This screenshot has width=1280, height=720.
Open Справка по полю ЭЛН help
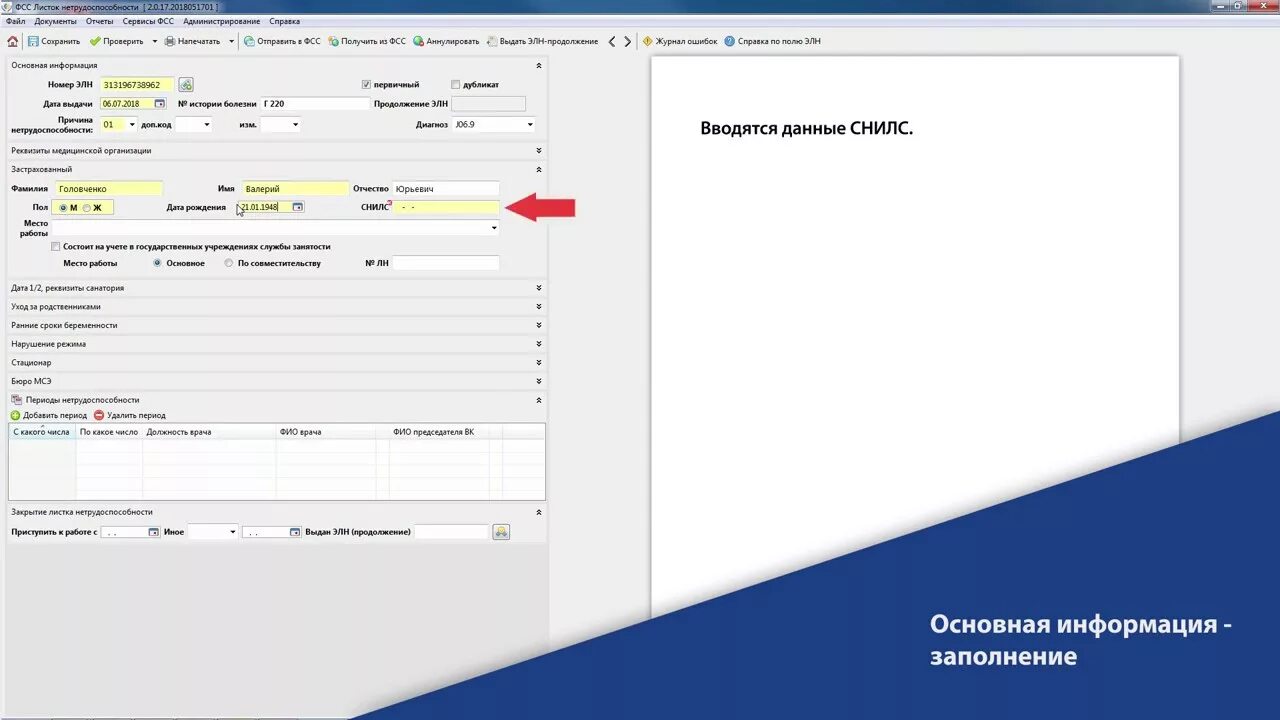click(772, 41)
